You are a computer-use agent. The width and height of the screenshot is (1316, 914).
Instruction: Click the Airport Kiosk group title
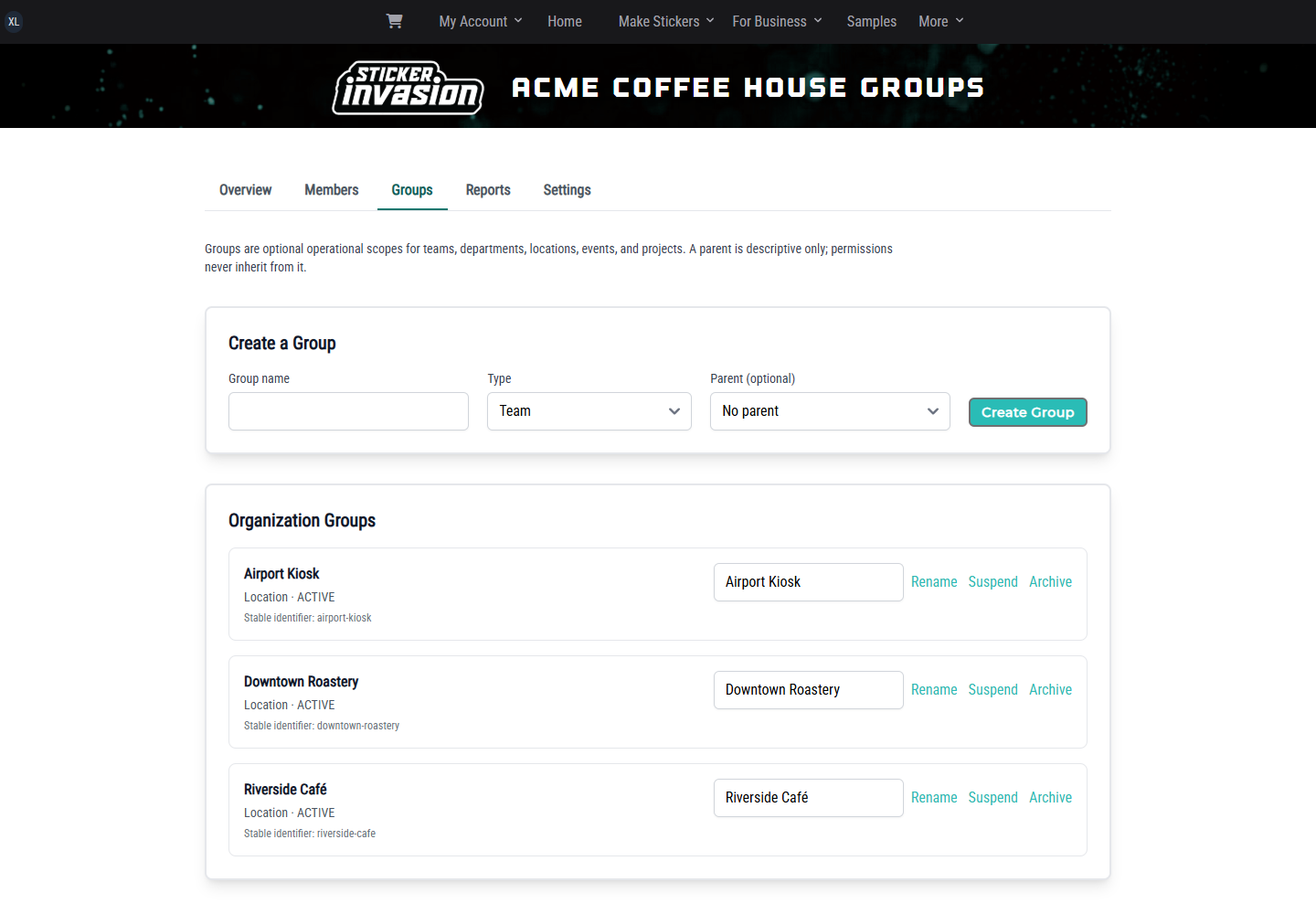pos(281,574)
